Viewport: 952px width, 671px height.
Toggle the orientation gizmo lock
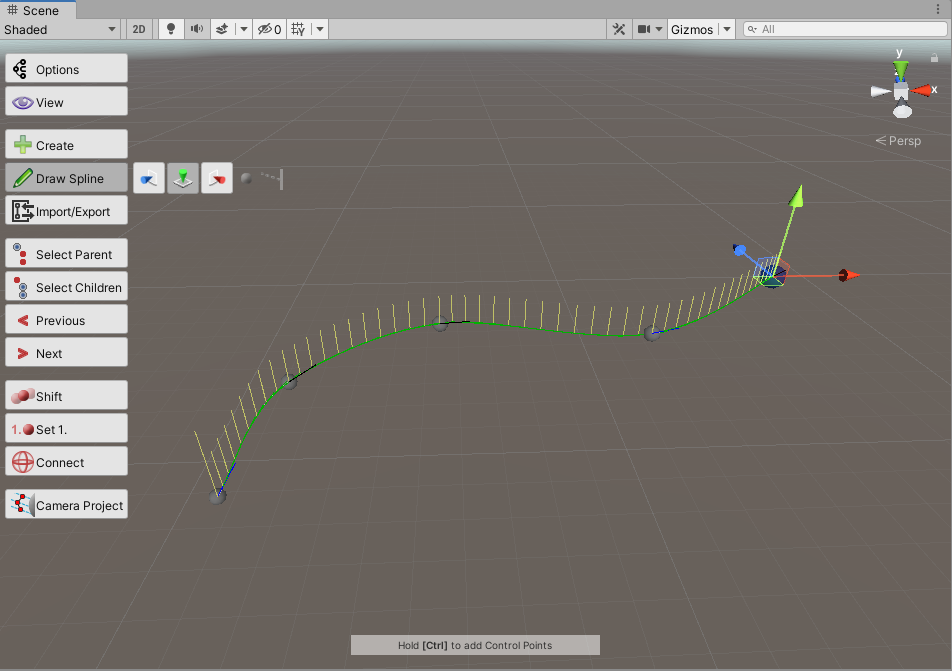(934, 58)
